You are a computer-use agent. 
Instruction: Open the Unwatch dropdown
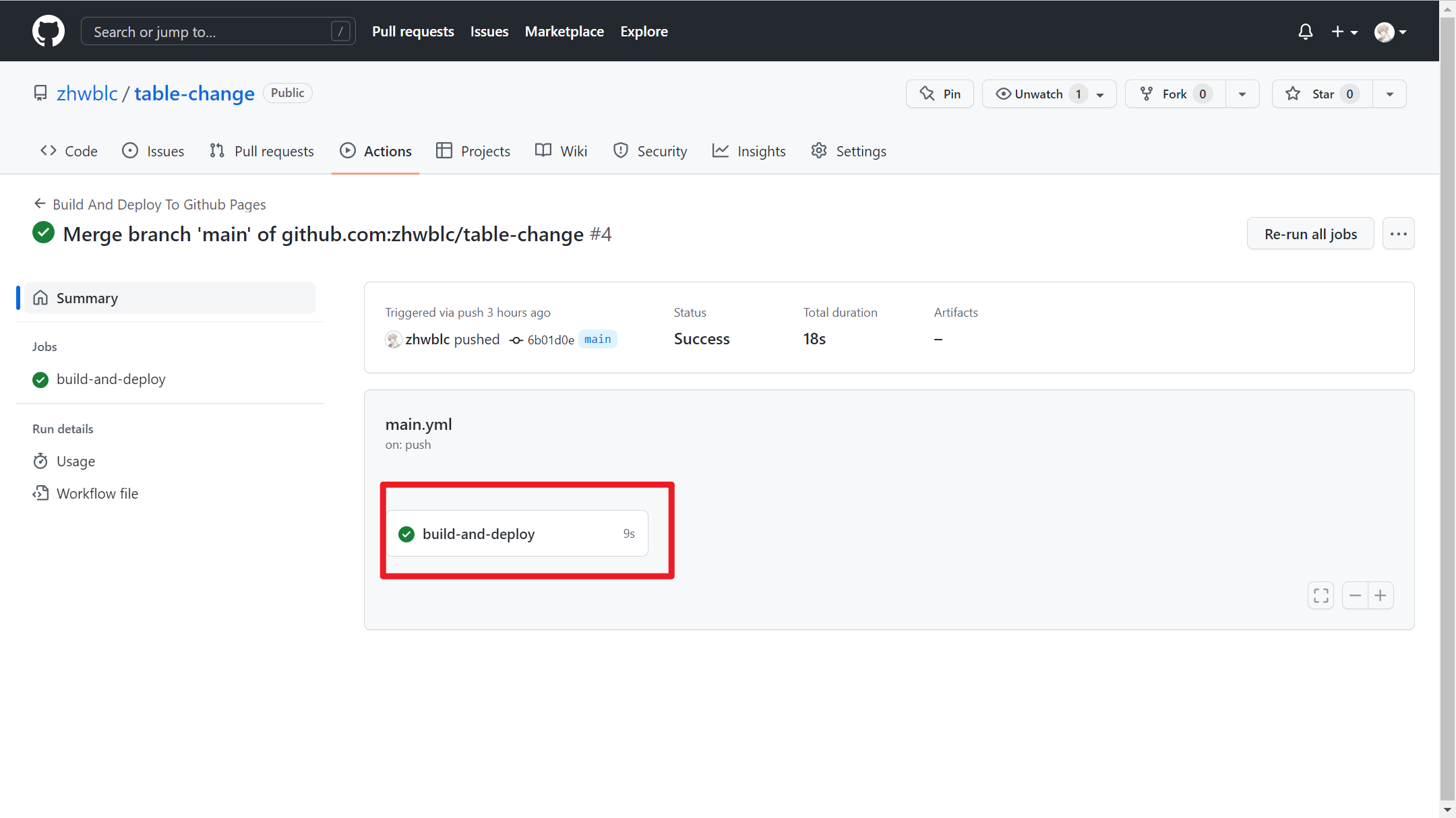(x=1049, y=94)
